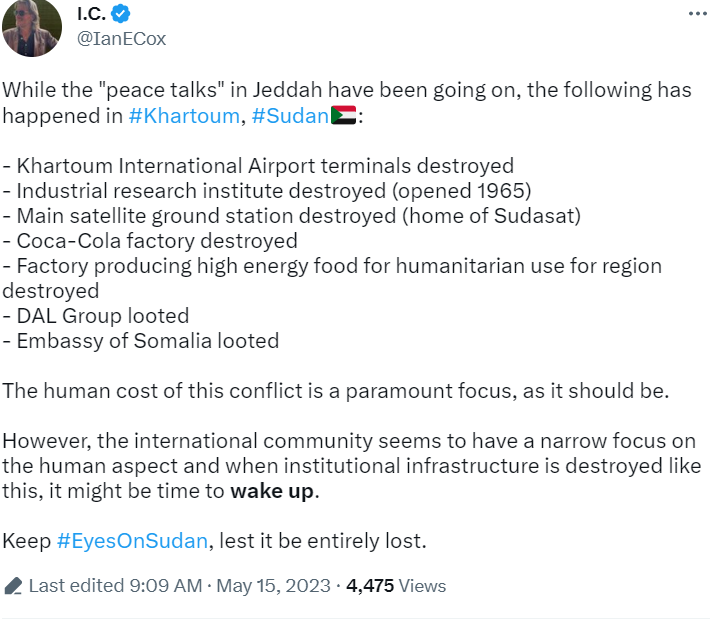Click the Coca-Cola factory destroyed line
The image size is (718, 622).
click(x=150, y=241)
